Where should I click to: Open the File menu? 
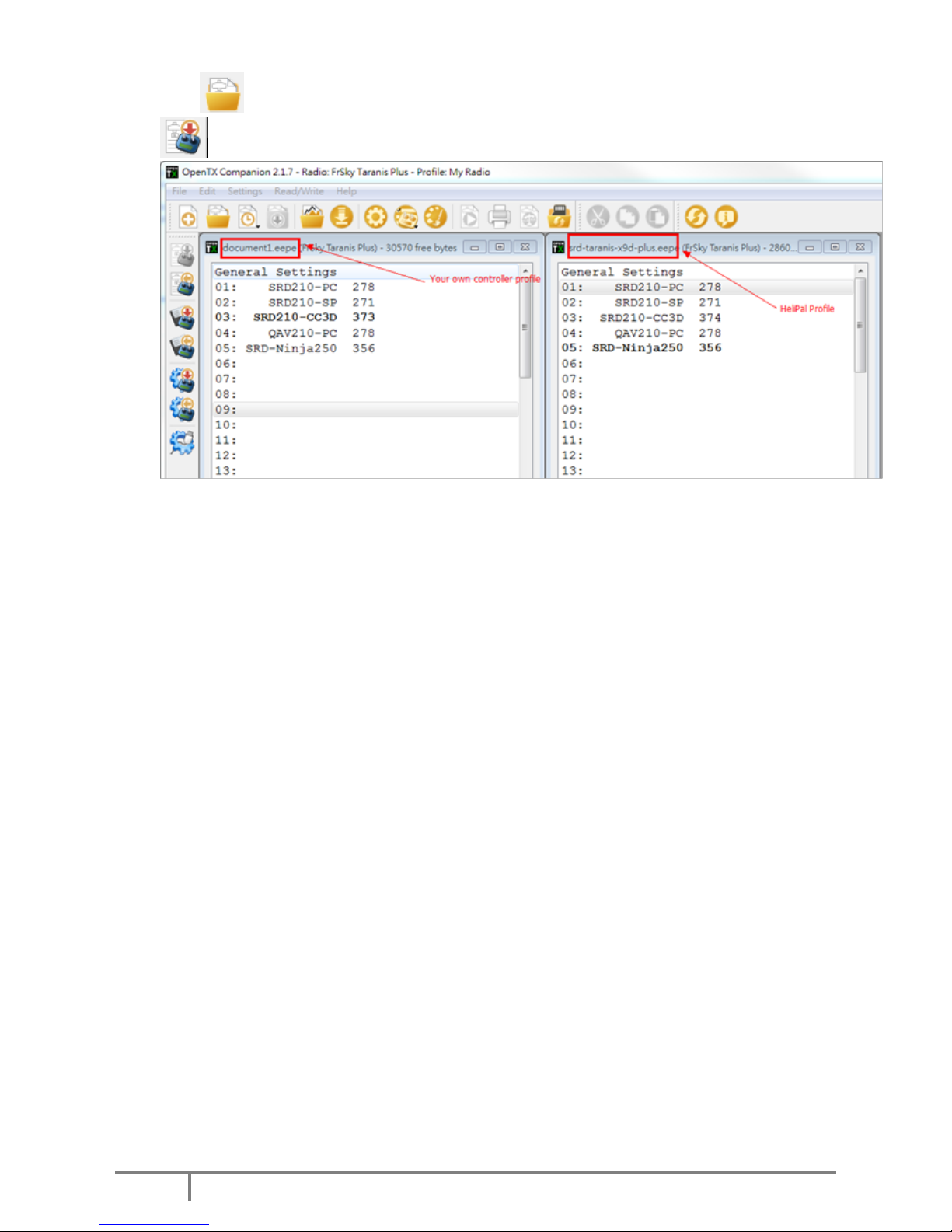pos(180,191)
